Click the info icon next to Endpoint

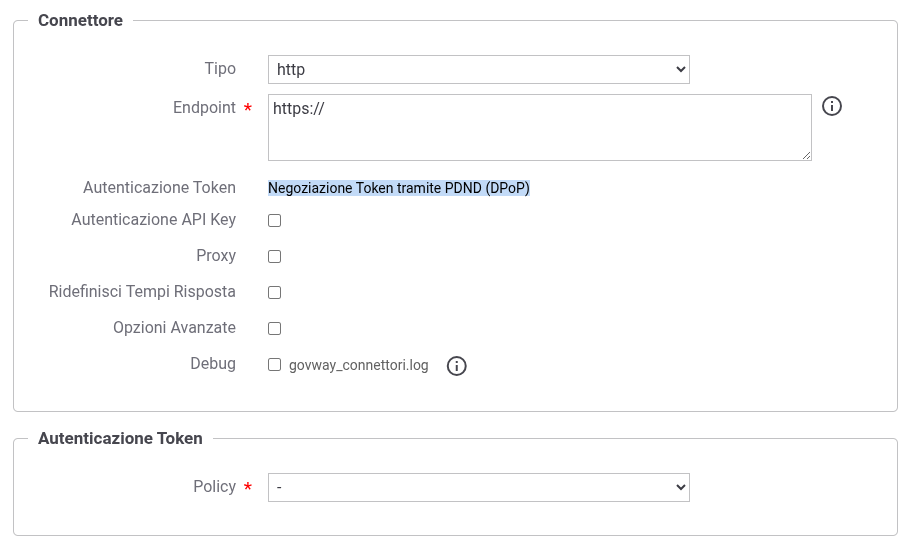(832, 106)
